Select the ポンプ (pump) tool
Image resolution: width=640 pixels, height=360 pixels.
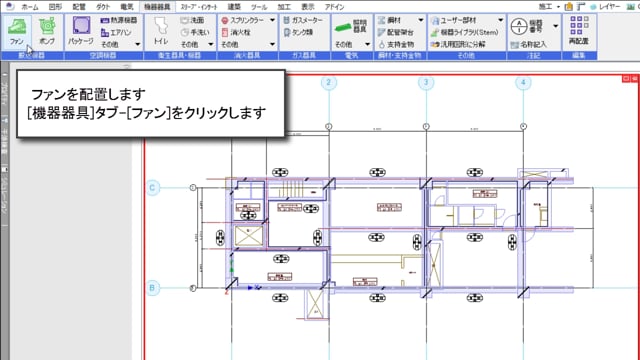point(47,31)
